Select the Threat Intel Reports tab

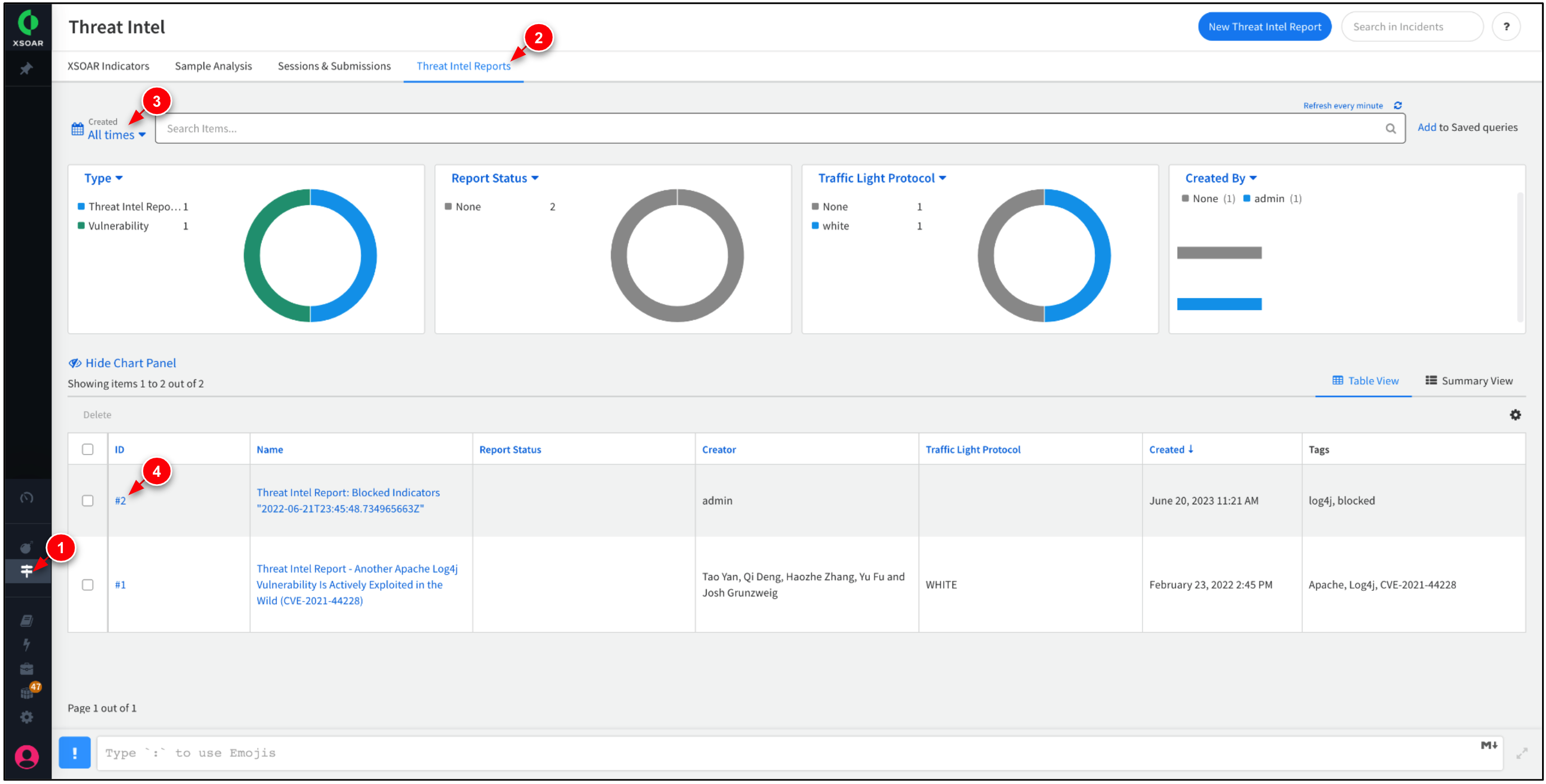pyautogui.click(x=463, y=66)
